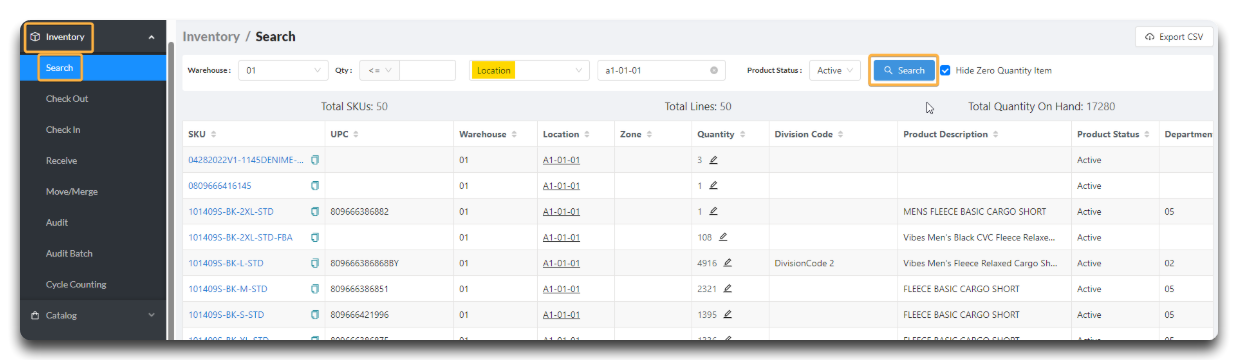The width and height of the screenshot is (1238, 360).
Task: Sort by SKU column sort icon
Action: coord(213,135)
